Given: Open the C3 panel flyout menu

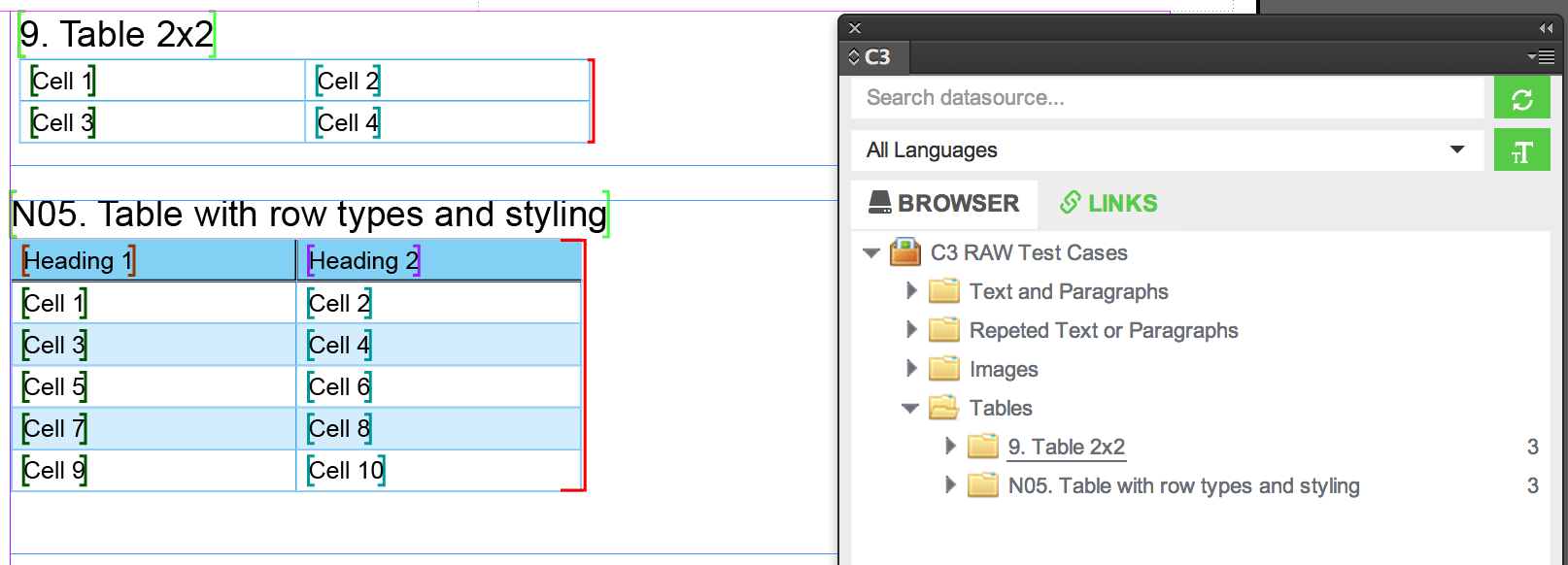Looking at the screenshot, I should pyautogui.click(x=1541, y=57).
